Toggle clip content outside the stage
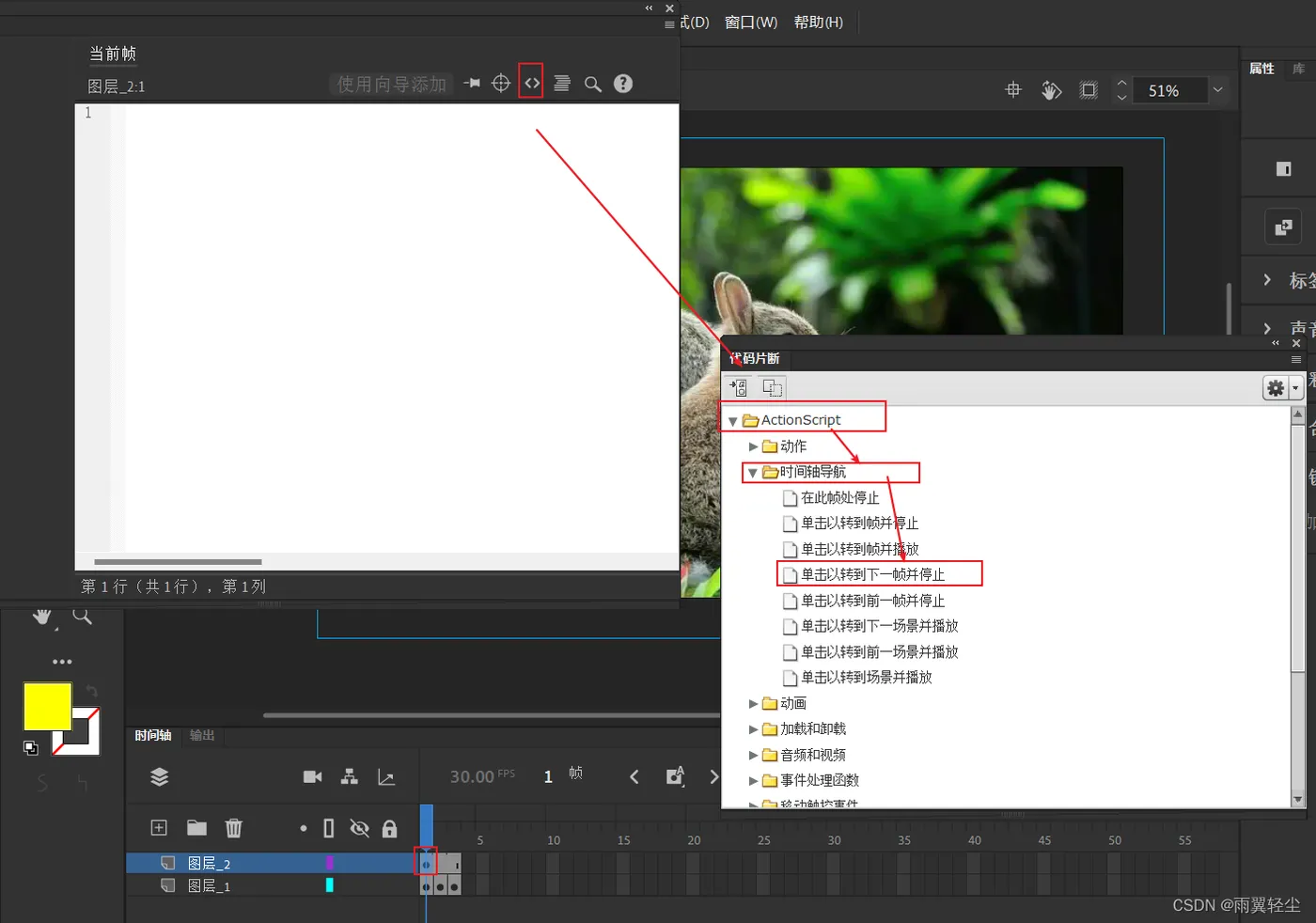This screenshot has height=923, width=1316. coord(1089,90)
